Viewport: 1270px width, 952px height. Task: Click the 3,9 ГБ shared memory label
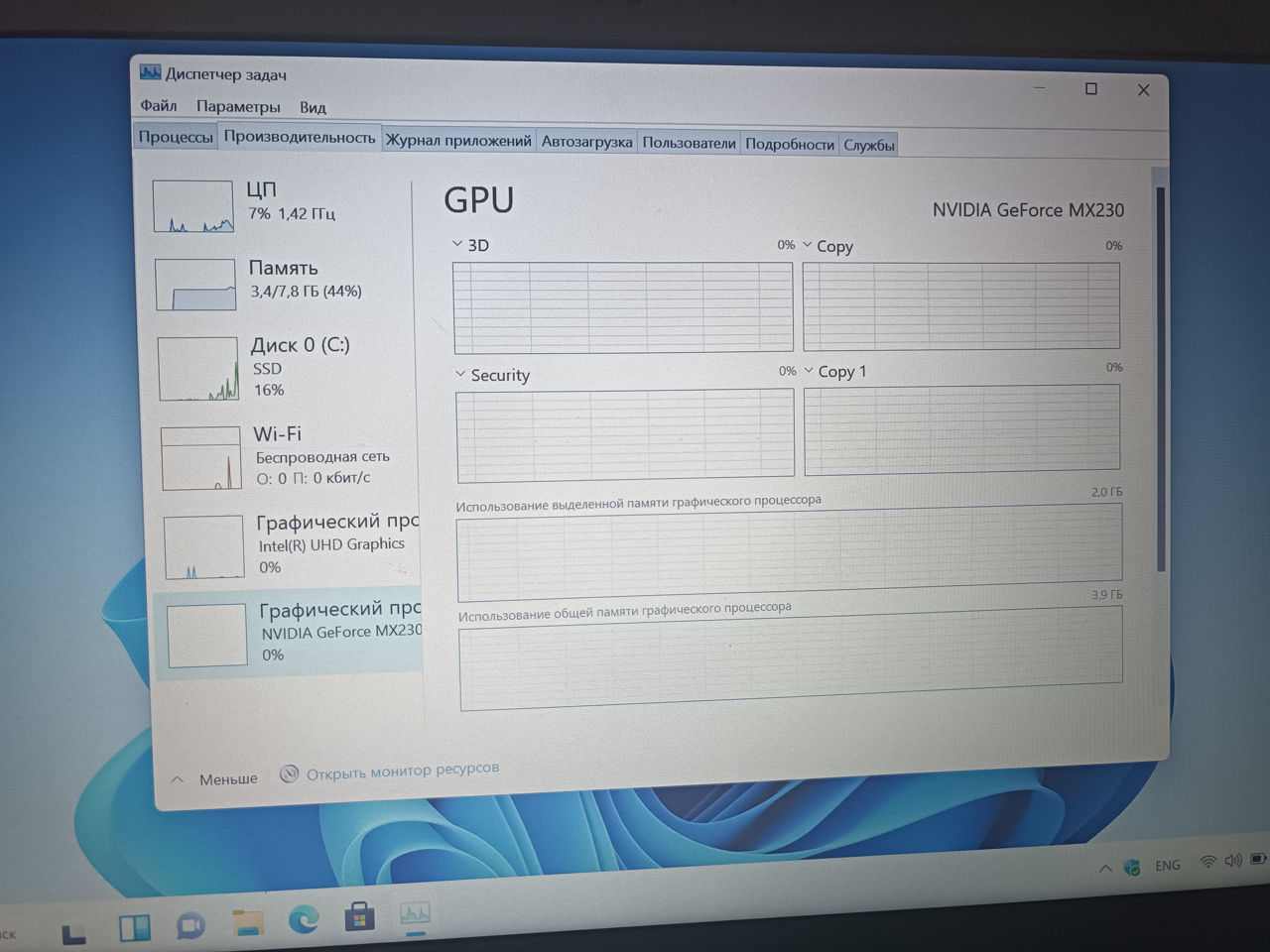click(1107, 595)
